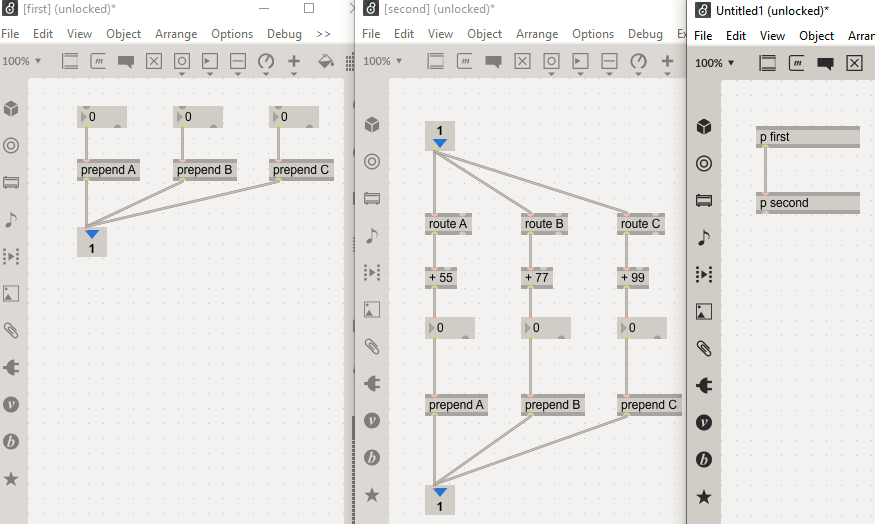Click the paperclip Snippets icon in second window sidebar
Viewport: 875px width, 524px height.
(x=372, y=347)
